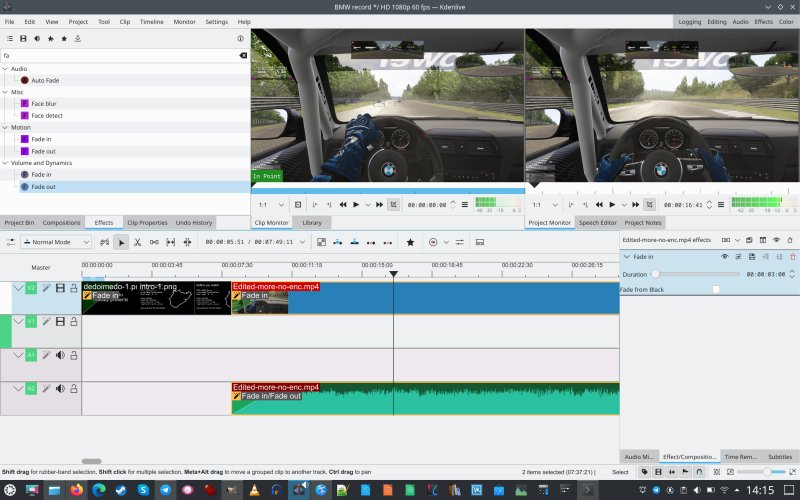The width and height of the screenshot is (800, 500).
Task: Open the Timeline menu
Action: (x=151, y=21)
